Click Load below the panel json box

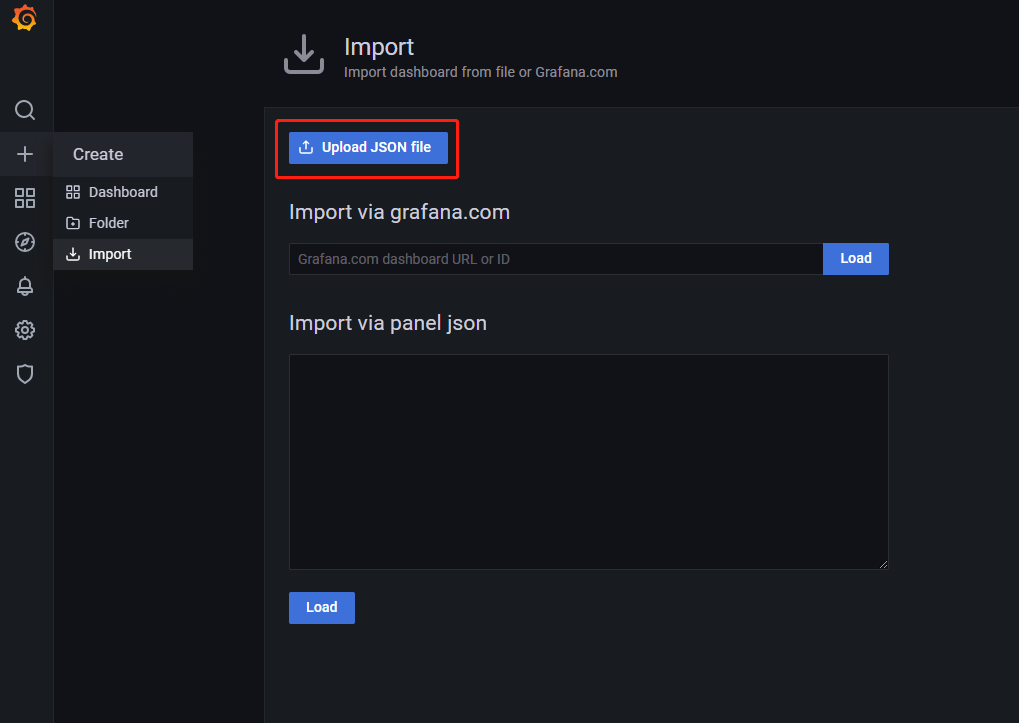321,607
